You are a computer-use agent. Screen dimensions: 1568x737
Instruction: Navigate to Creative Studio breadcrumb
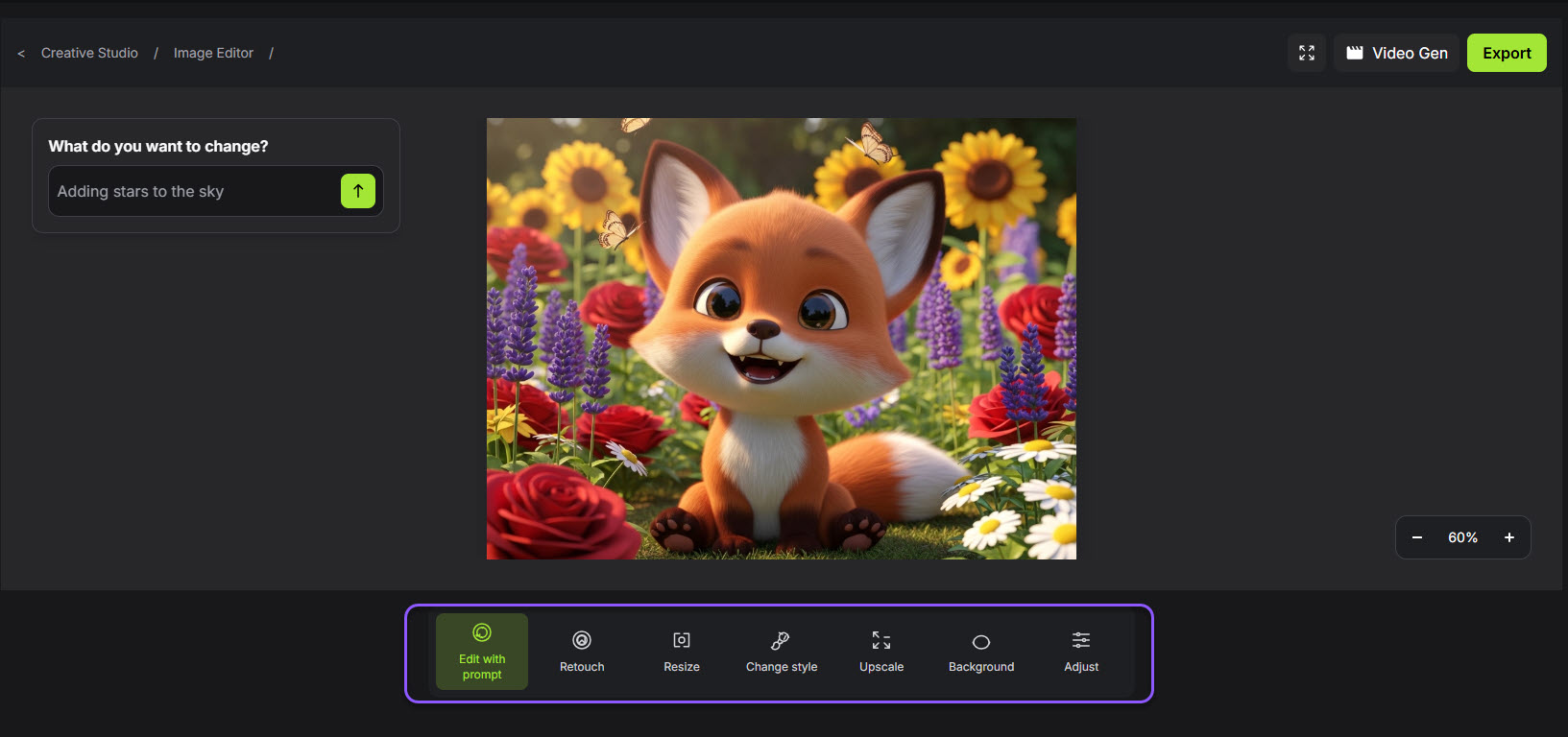(89, 53)
